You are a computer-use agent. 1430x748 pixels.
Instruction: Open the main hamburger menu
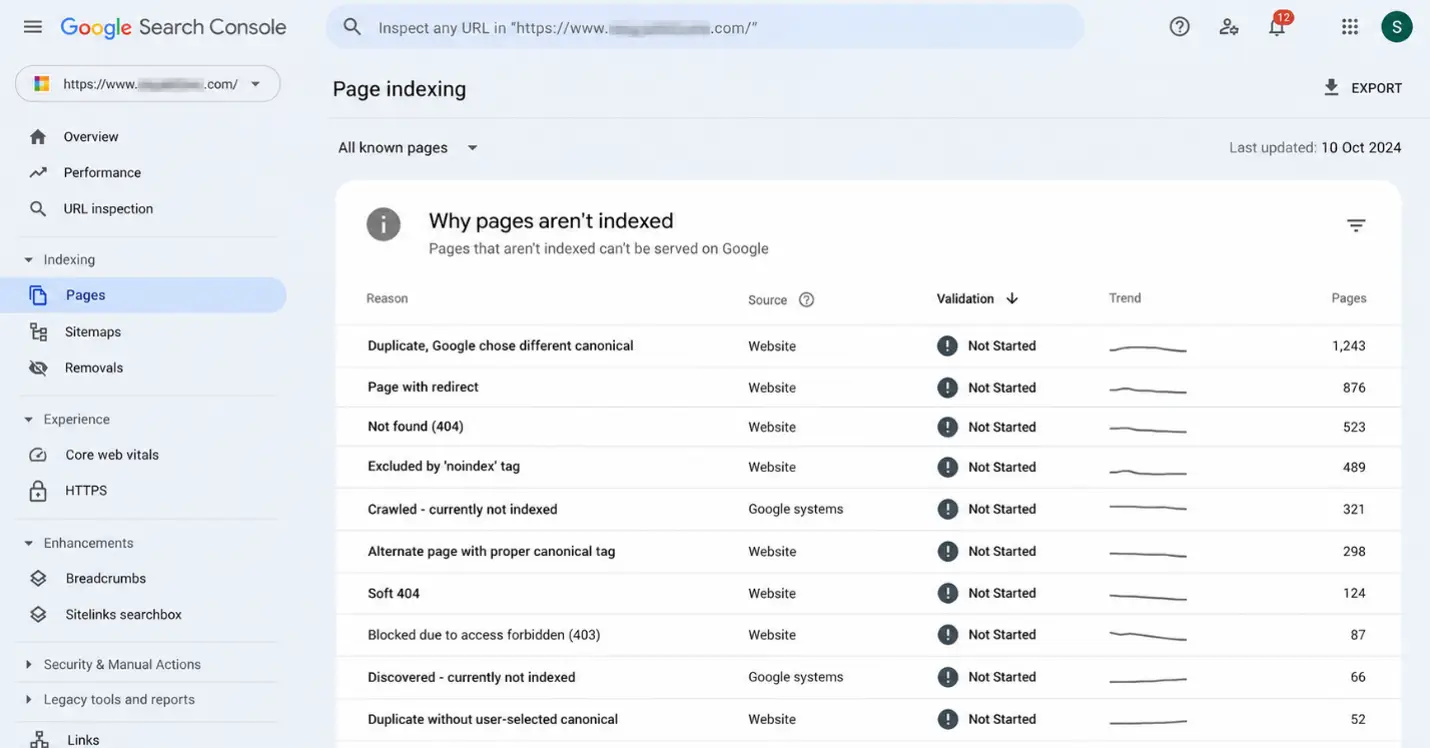[x=33, y=27]
